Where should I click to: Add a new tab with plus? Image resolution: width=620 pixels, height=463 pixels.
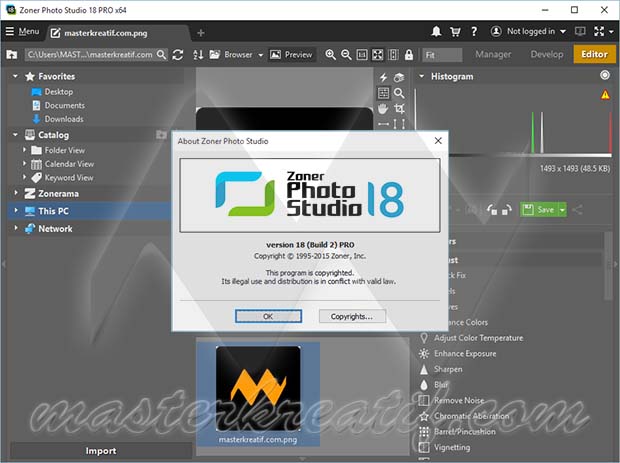[x=200, y=33]
